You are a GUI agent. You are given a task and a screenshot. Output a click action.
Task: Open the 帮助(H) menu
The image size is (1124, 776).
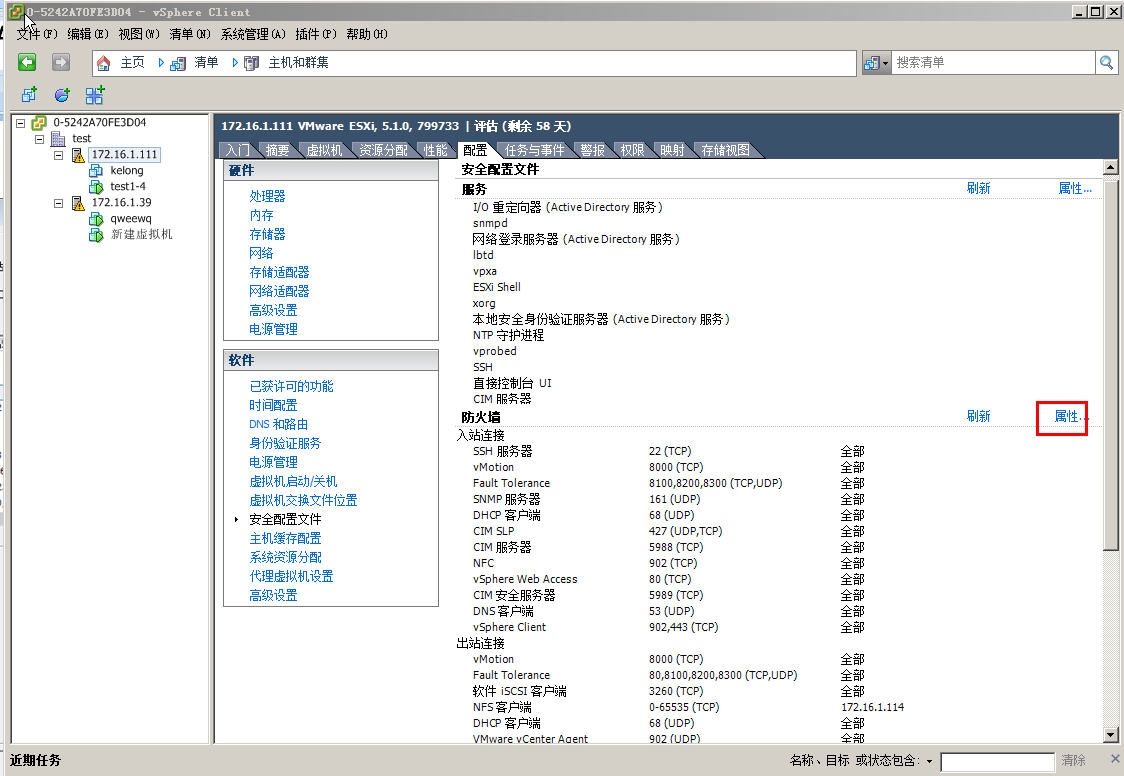(366, 34)
